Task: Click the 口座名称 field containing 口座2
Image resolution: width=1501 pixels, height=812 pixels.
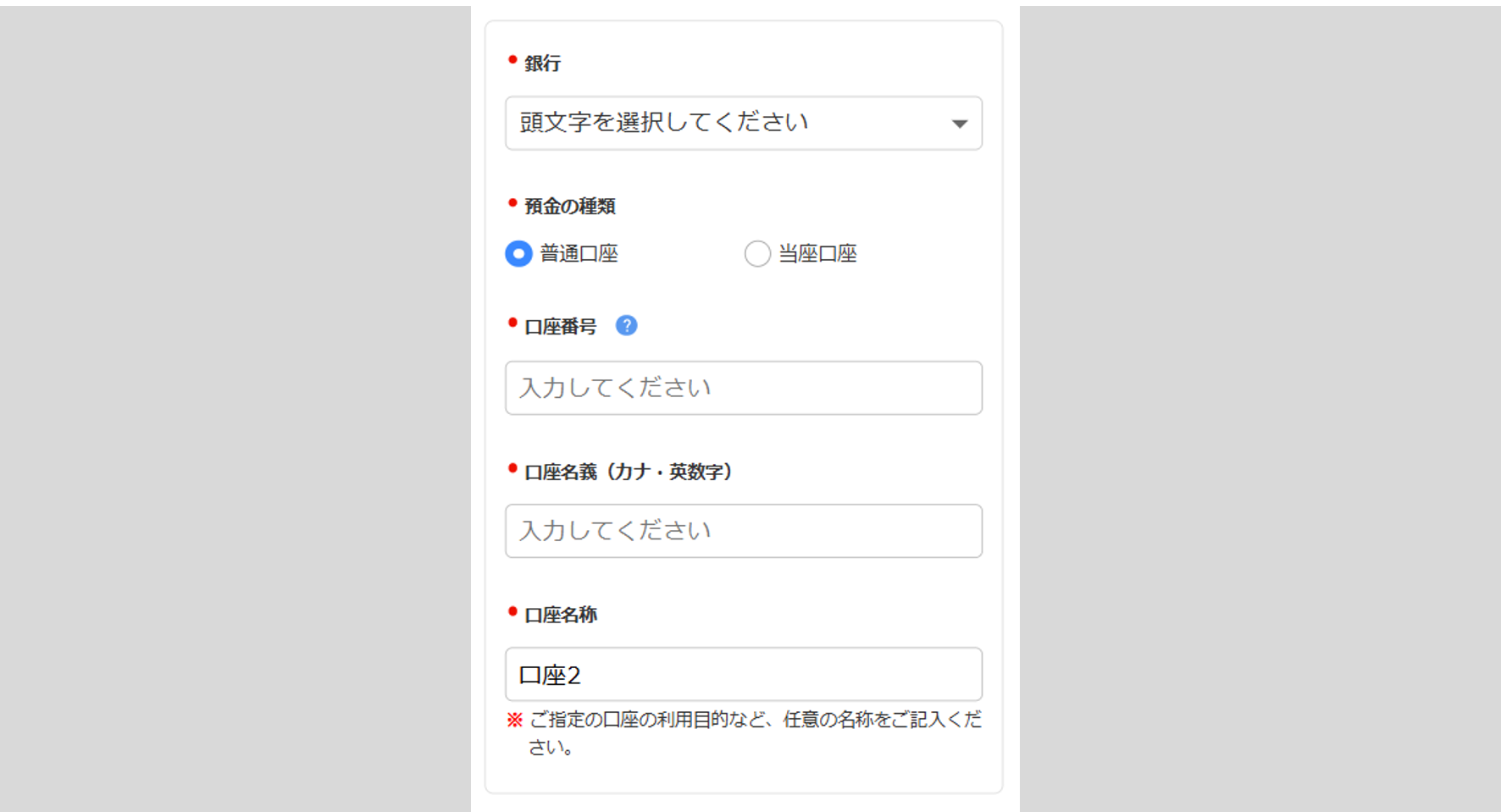Action: (743, 675)
